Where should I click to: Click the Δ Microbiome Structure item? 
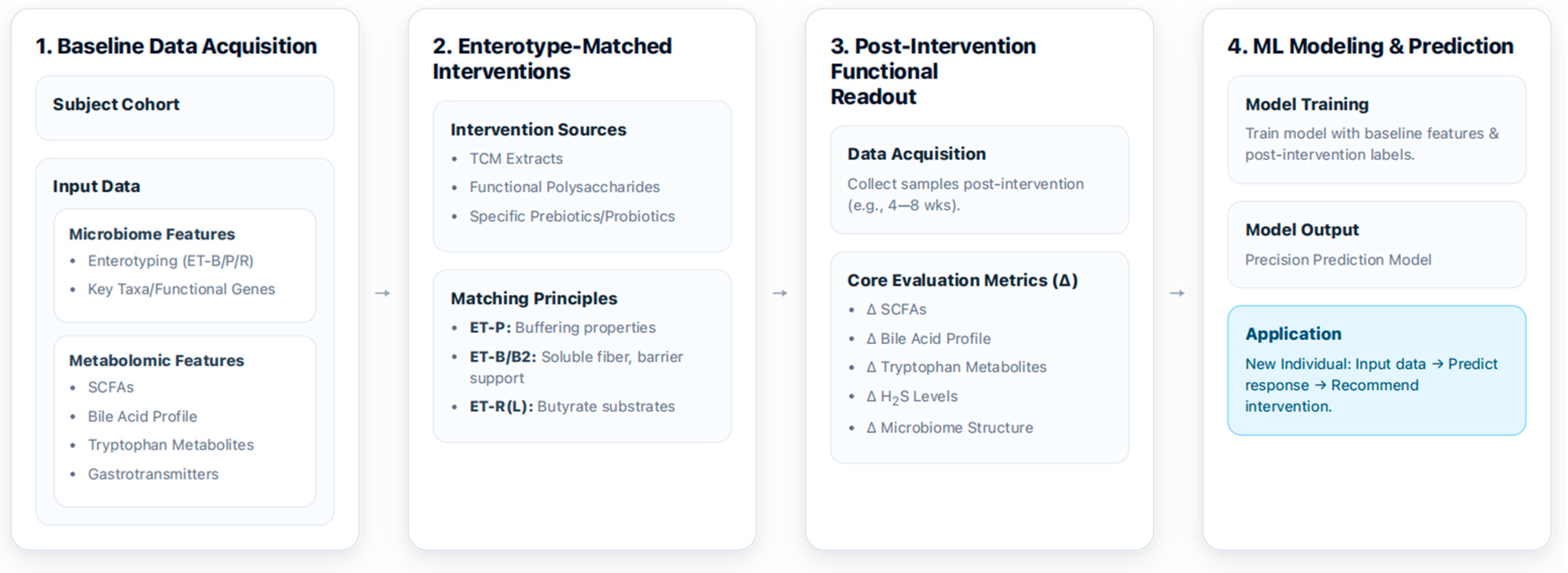pos(950,428)
